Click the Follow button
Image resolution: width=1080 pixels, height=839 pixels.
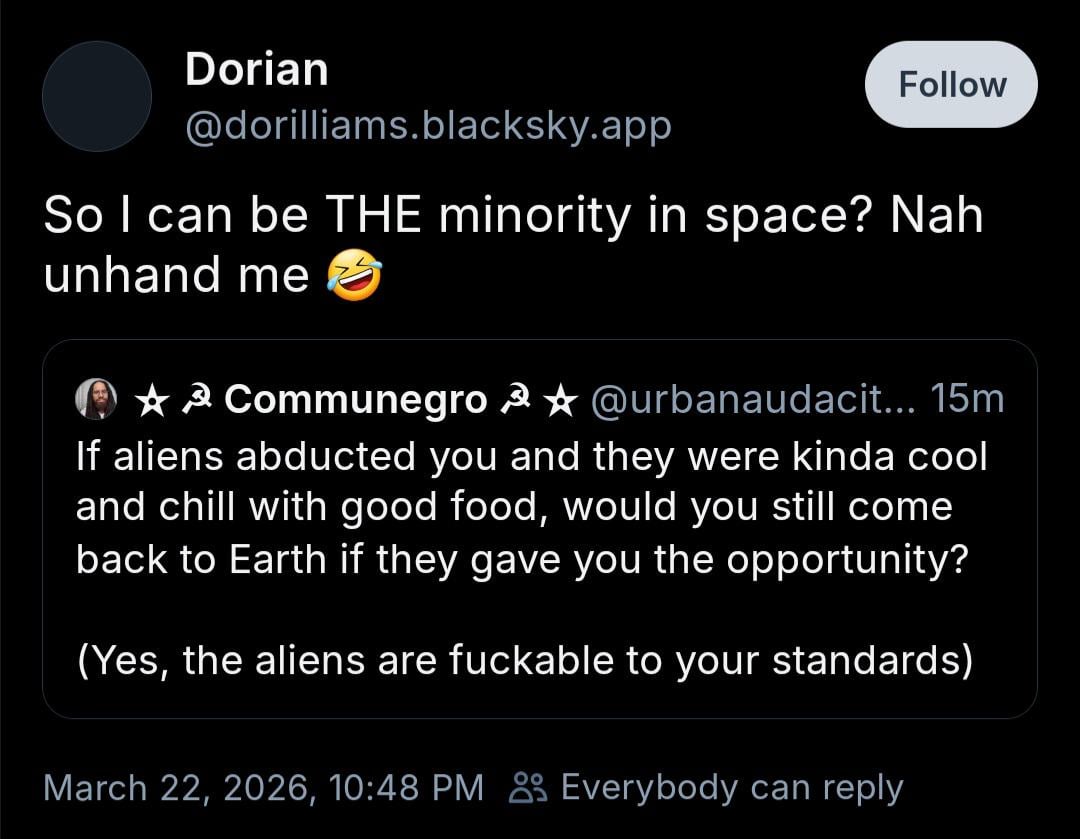[950, 84]
